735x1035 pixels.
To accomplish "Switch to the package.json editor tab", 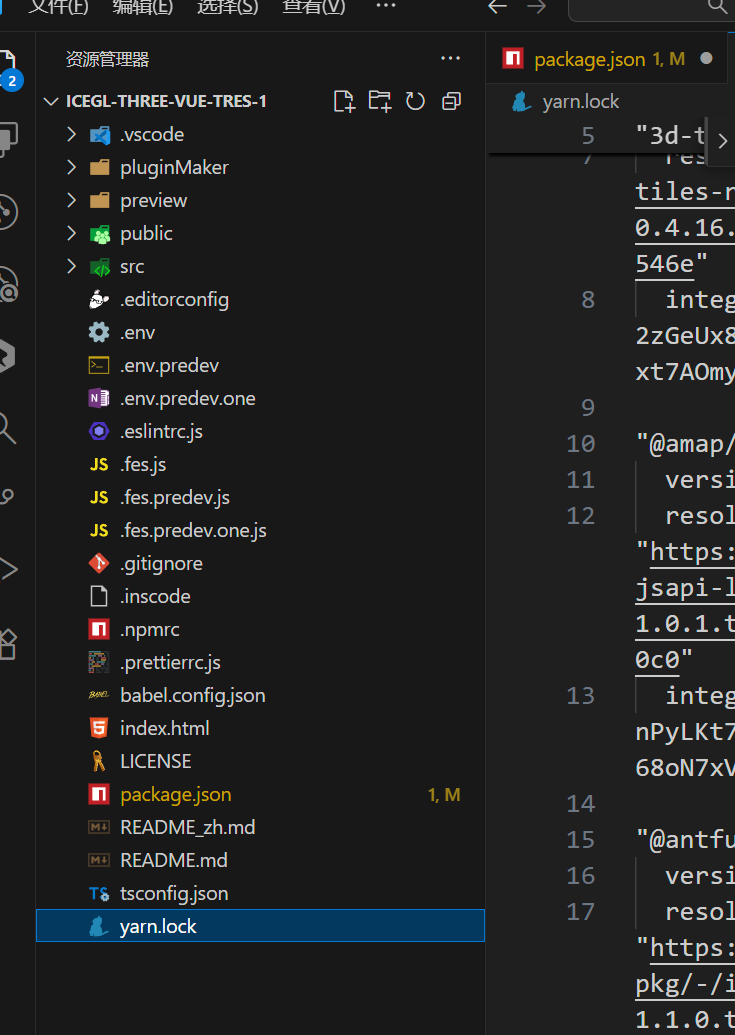I will 589,59.
